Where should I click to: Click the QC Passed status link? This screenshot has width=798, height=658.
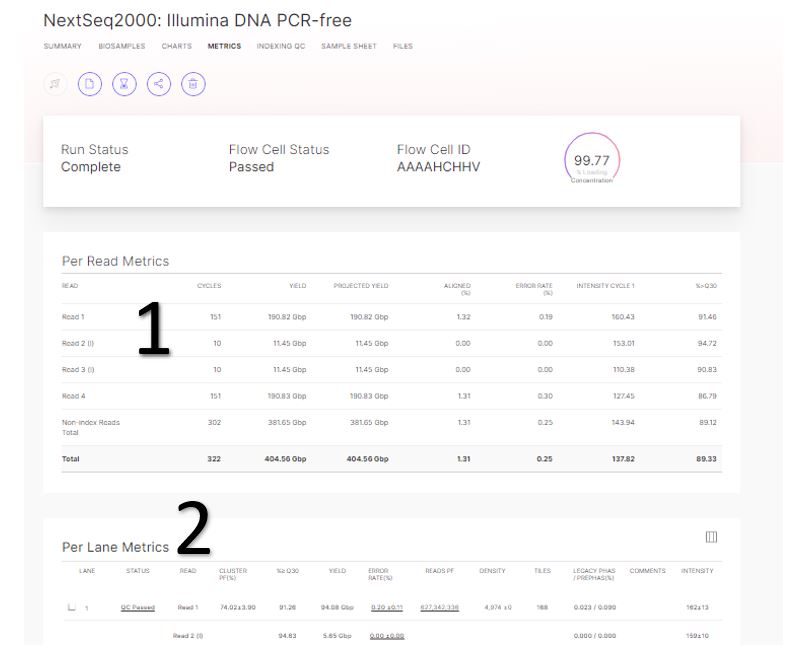point(137,607)
